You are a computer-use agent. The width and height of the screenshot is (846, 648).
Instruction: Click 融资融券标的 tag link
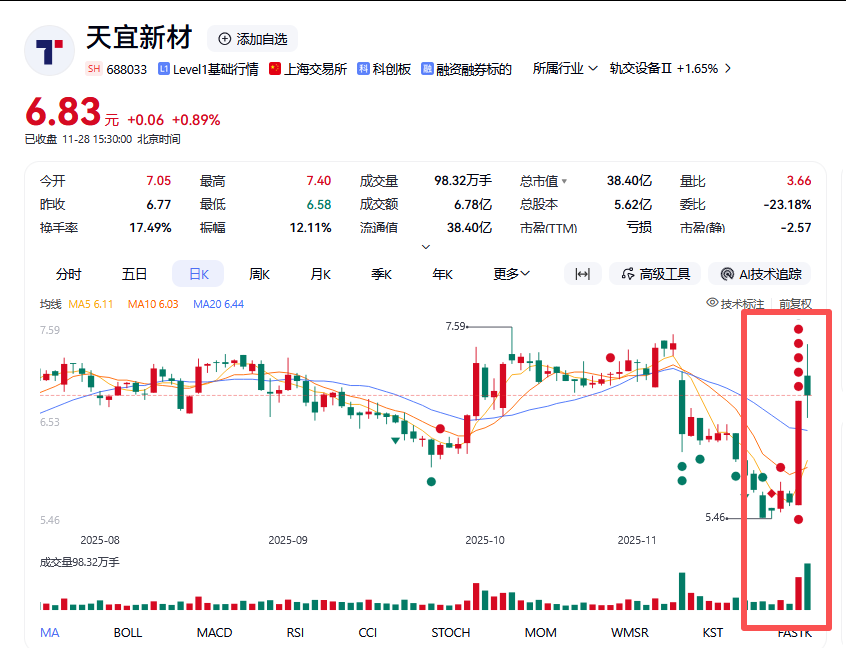pyautogui.click(x=474, y=69)
